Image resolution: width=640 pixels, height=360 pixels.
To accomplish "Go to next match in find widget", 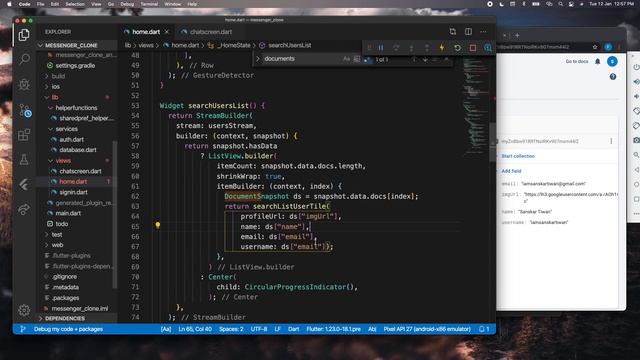I will coord(425,59).
